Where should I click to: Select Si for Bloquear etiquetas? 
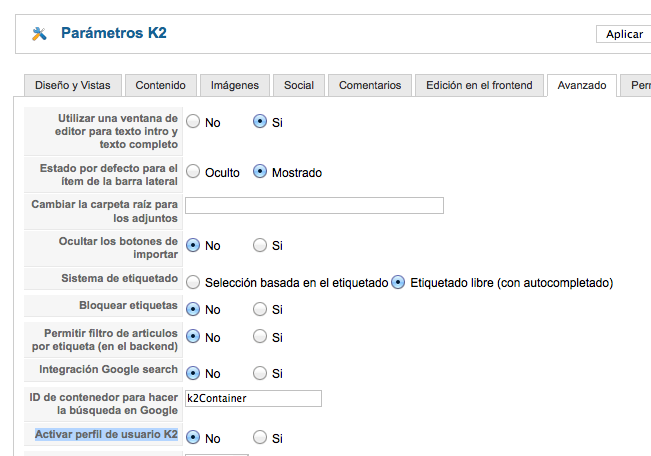260,309
